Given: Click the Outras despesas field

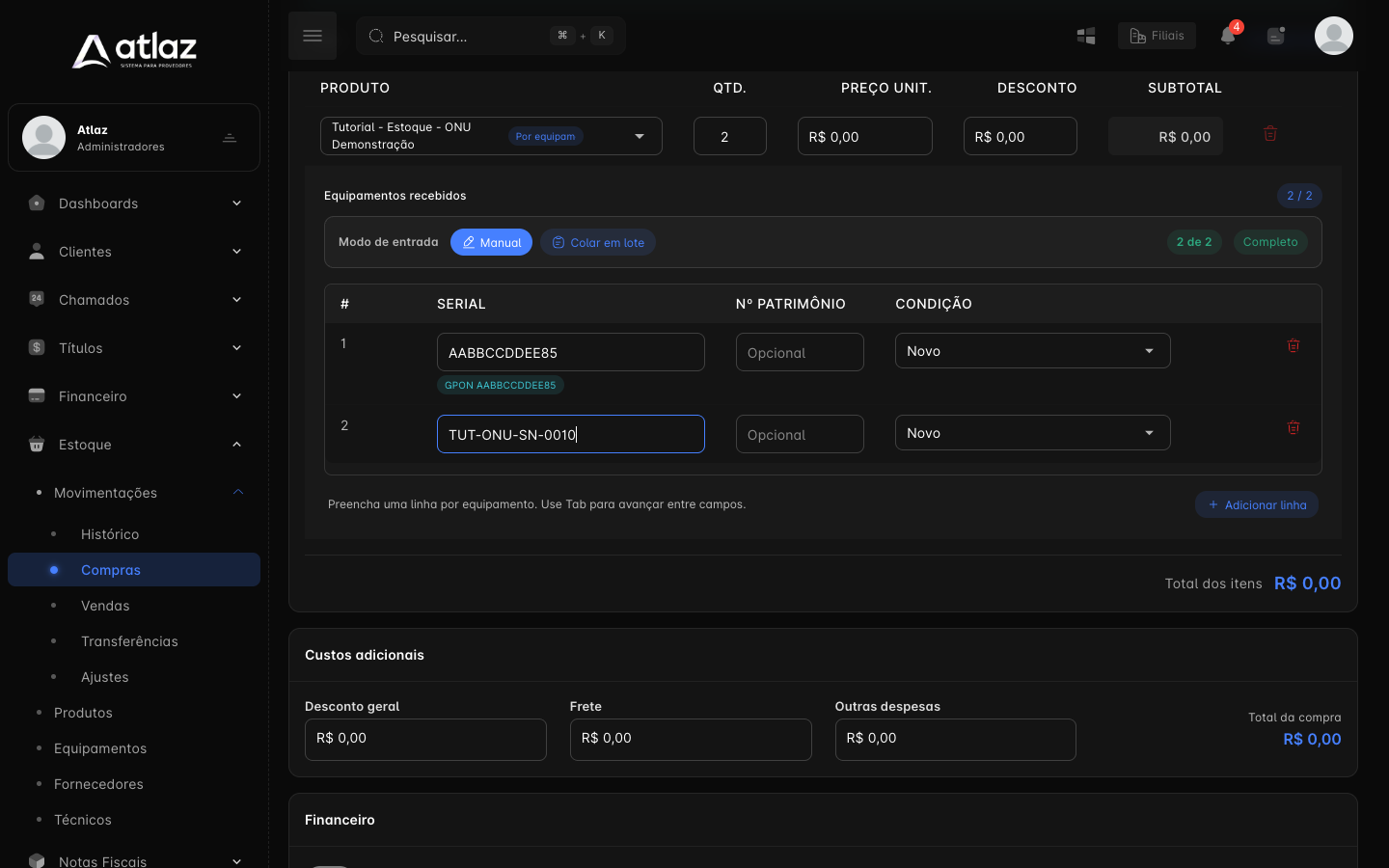Looking at the screenshot, I should (x=956, y=740).
